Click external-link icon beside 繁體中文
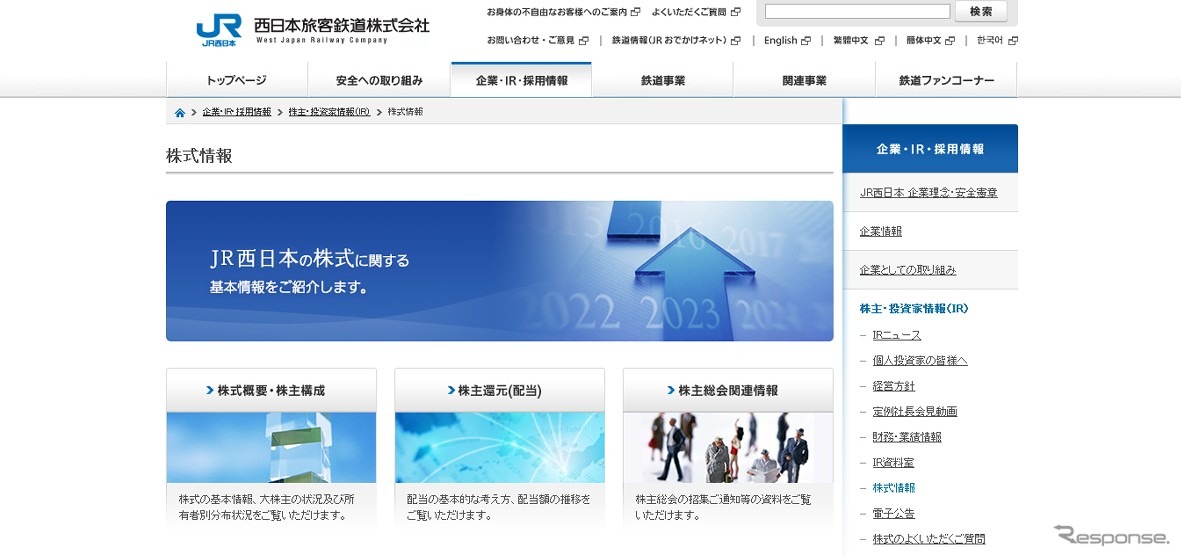 tap(879, 41)
